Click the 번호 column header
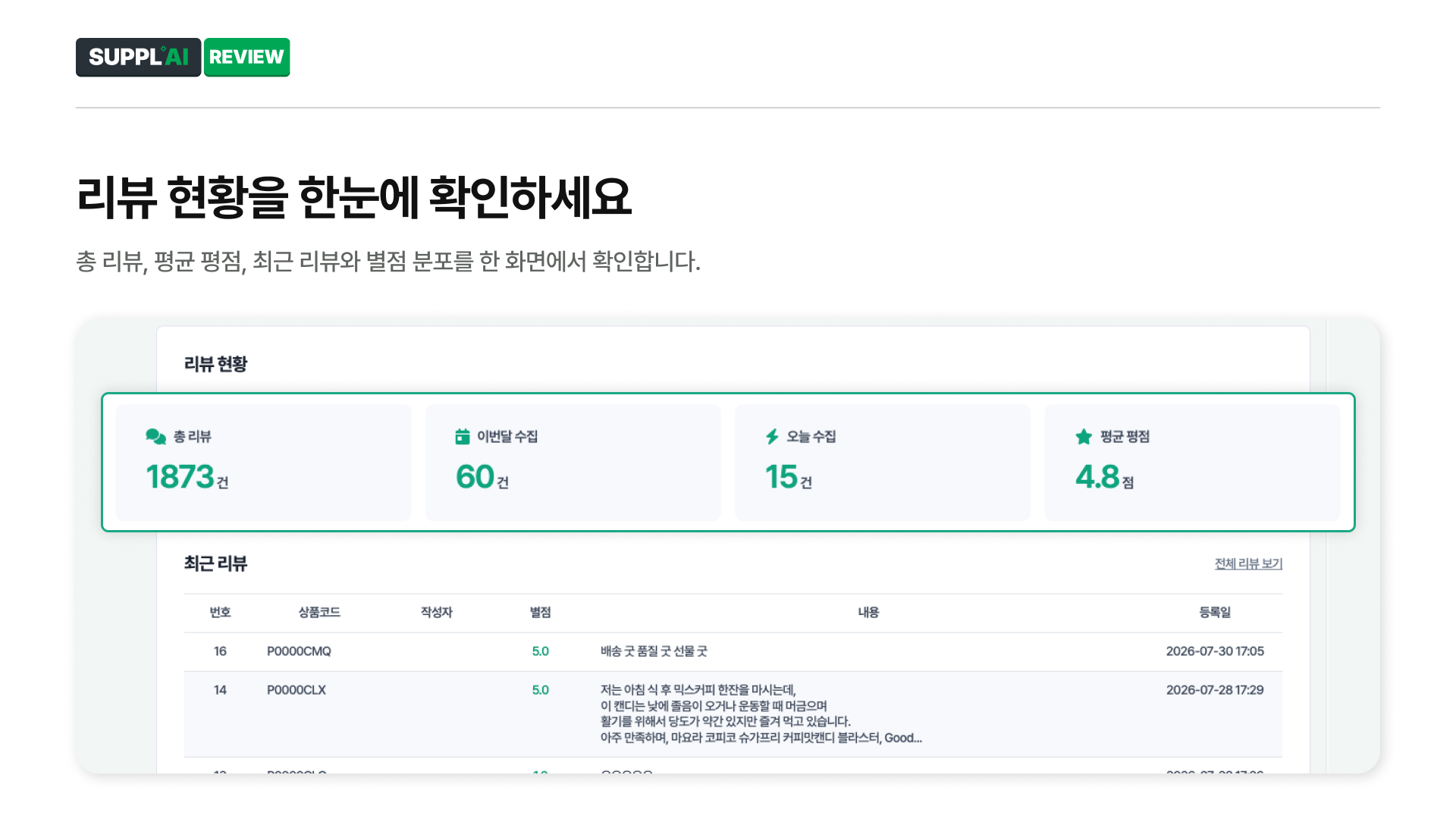Viewport: 1456px width, 819px height. 220,612
